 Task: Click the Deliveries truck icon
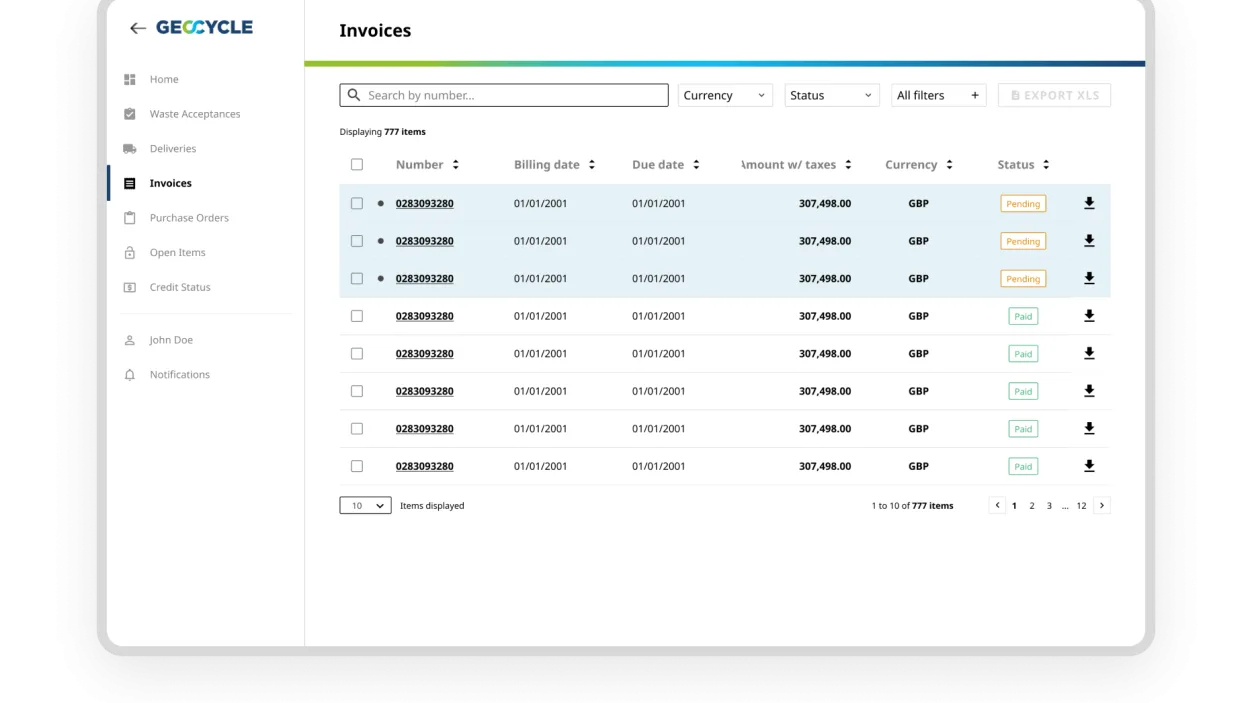[129, 149]
